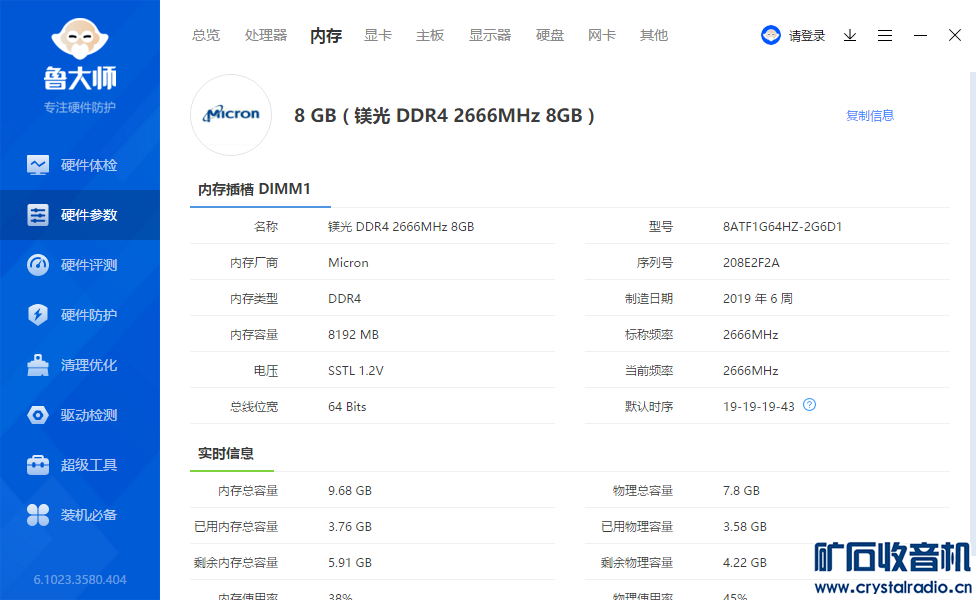This screenshot has width=980, height=600.
Task: Click the name value 镁光 DDR4 2666MHz 8GB
Action: tap(401, 227)
